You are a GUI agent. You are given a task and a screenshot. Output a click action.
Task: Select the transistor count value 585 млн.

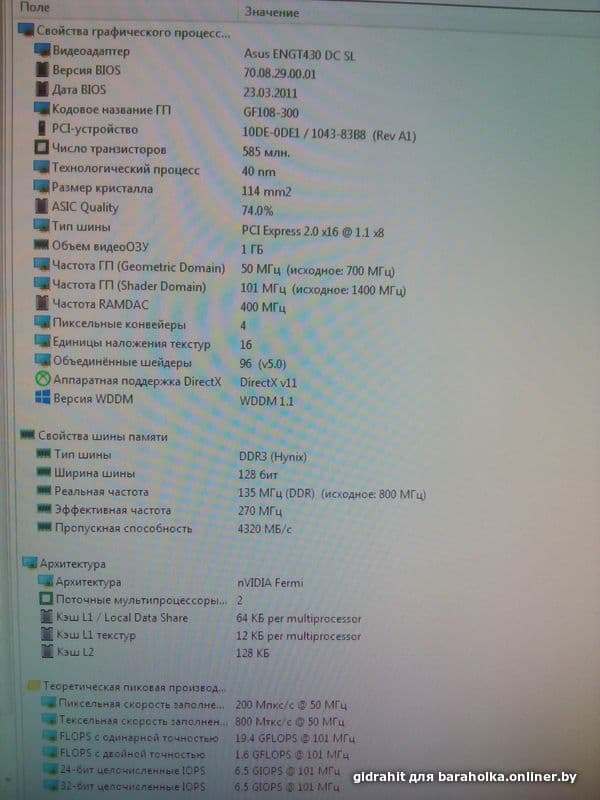(266, 152)
